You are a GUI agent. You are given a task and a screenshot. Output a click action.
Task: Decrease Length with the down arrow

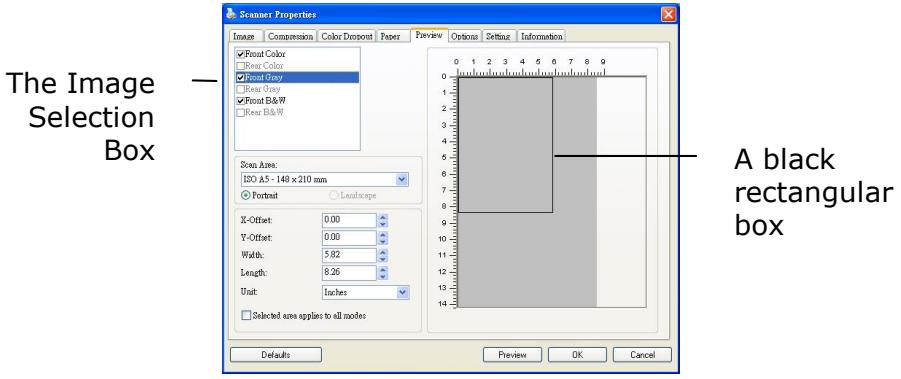click(384, 276)
